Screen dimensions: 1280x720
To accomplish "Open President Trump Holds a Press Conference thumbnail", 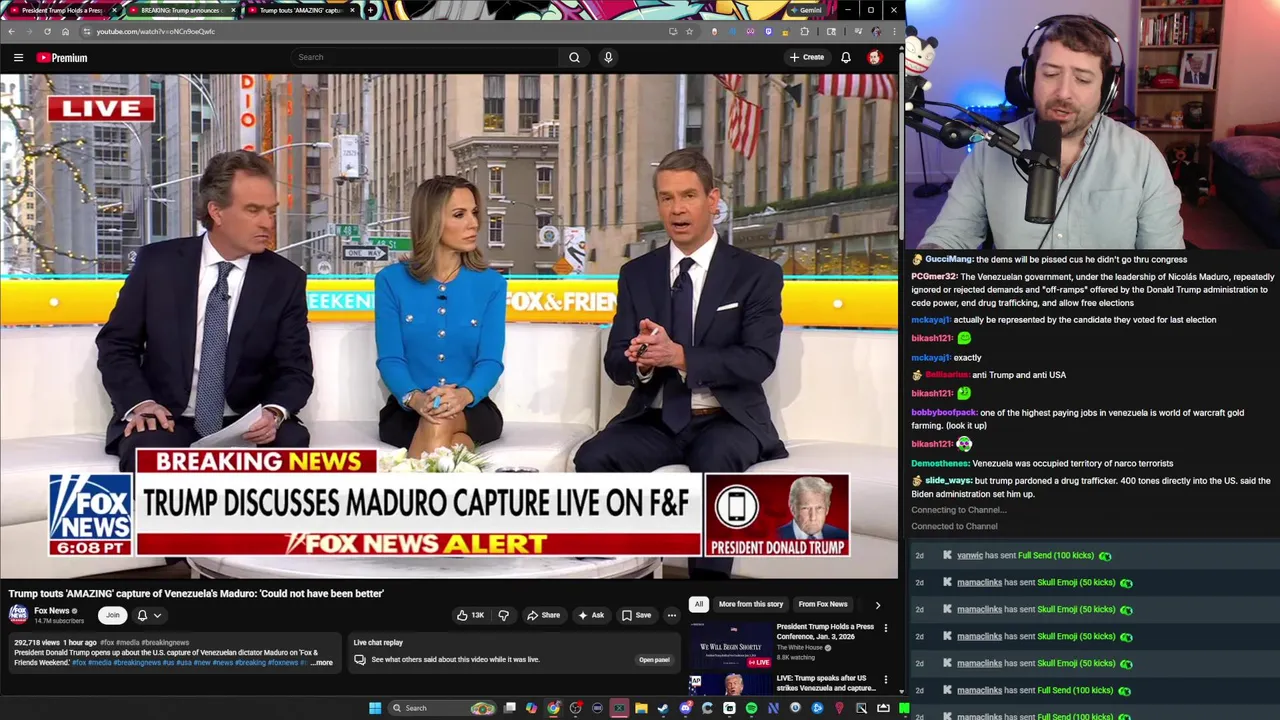I will (731, 646).
